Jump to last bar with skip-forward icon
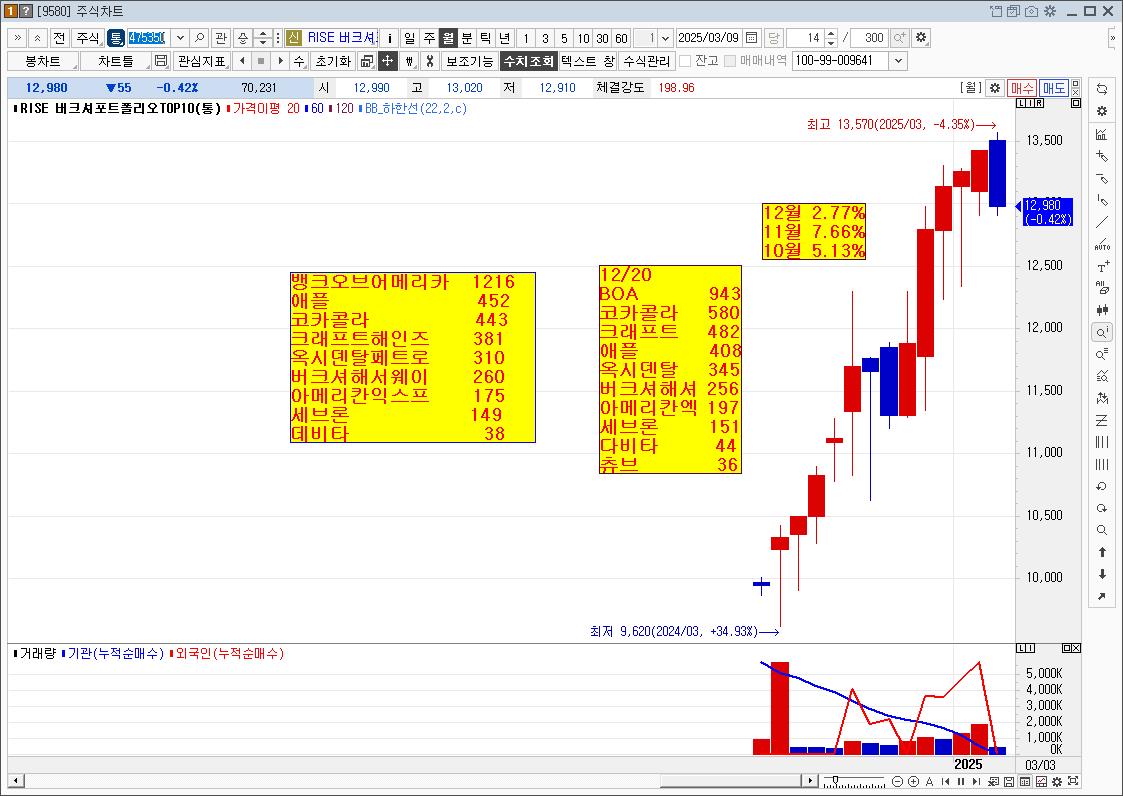 click(976, 782)
